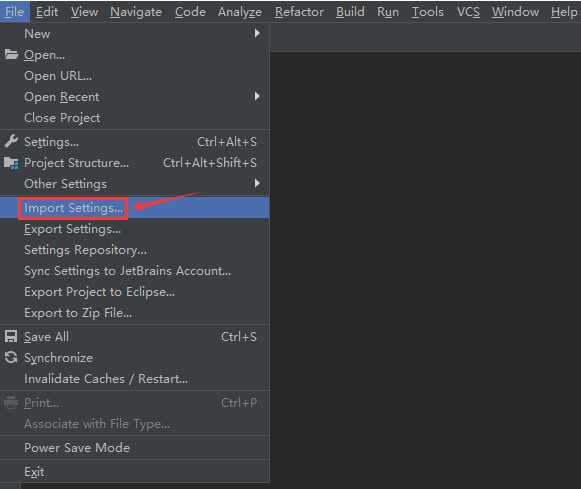Click the Save All floppy disk icon

click(x=11, y=336)
